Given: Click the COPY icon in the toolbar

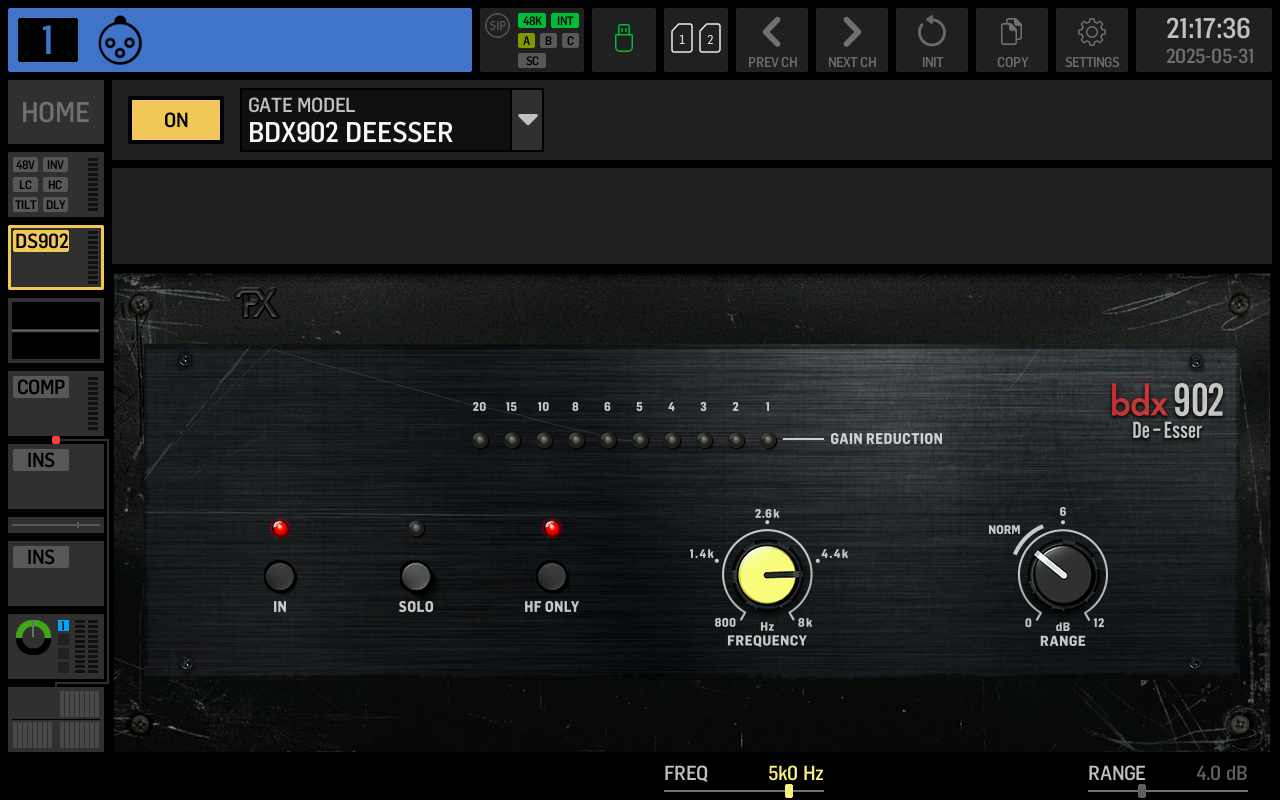Looking at the screenshot, I should tap(1011, 40).
